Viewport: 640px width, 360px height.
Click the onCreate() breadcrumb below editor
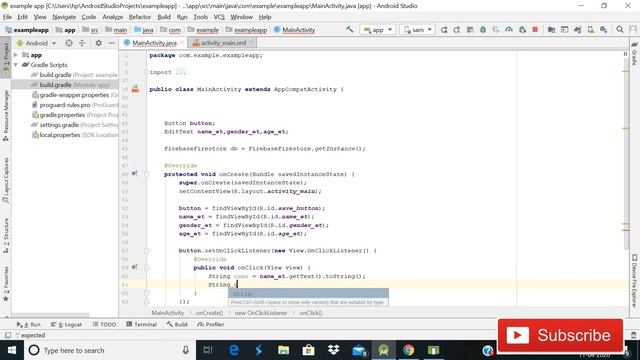coord(209,313)
